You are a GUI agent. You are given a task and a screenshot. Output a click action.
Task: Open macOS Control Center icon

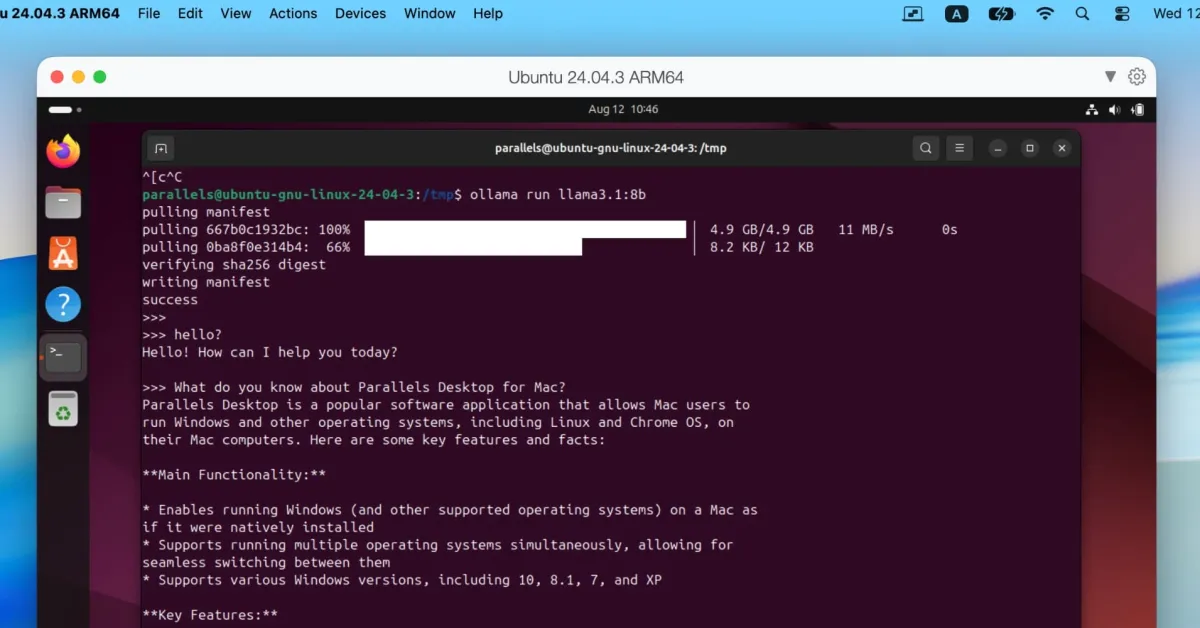tap(1121, 14)
